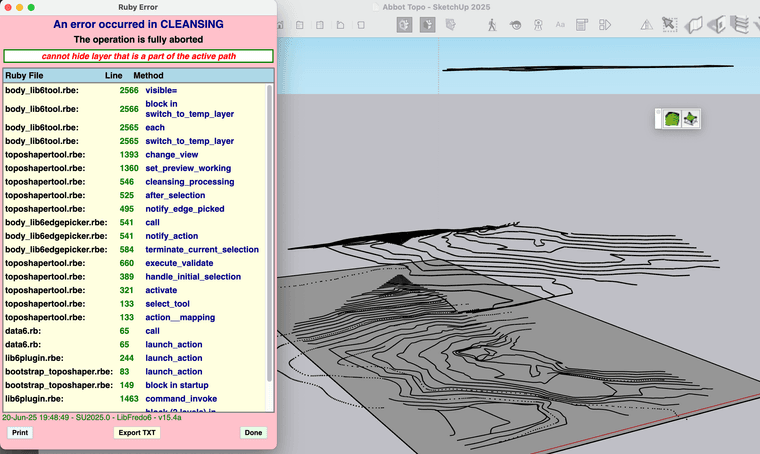
Task: Click the stacked layers icon in toolbar
Action: click(x=738, y=25)
